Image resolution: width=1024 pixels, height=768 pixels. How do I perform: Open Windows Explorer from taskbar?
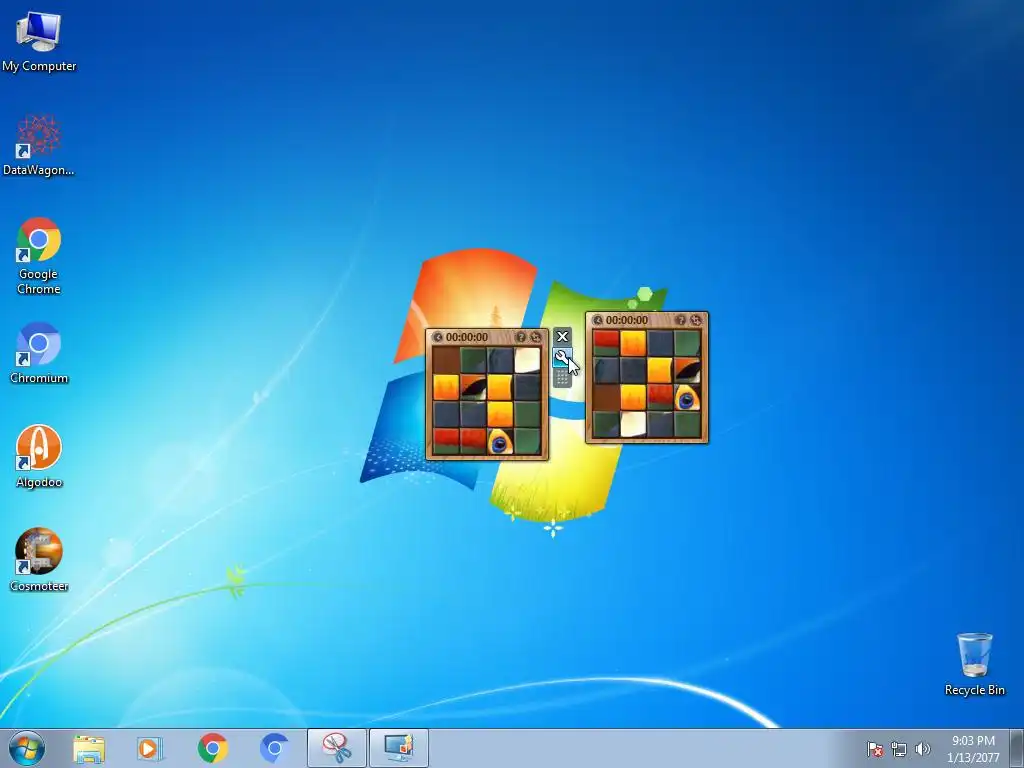tap(89, 748)
